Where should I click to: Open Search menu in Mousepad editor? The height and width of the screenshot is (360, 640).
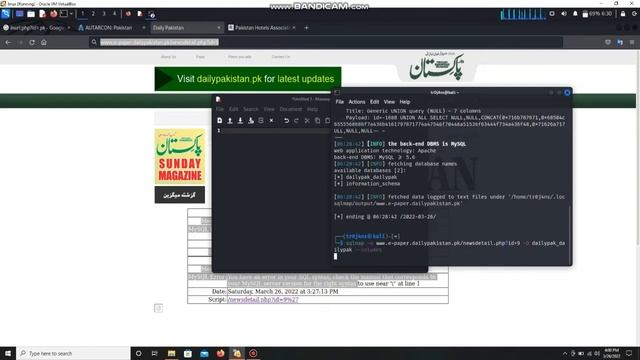pos(251,109)
